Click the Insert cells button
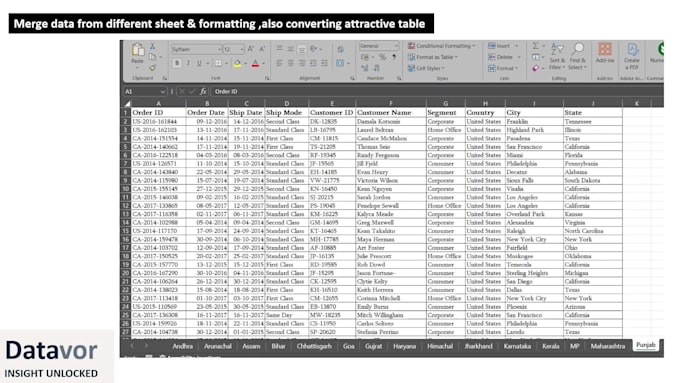680x383 pixels. (x=503, y=46)
